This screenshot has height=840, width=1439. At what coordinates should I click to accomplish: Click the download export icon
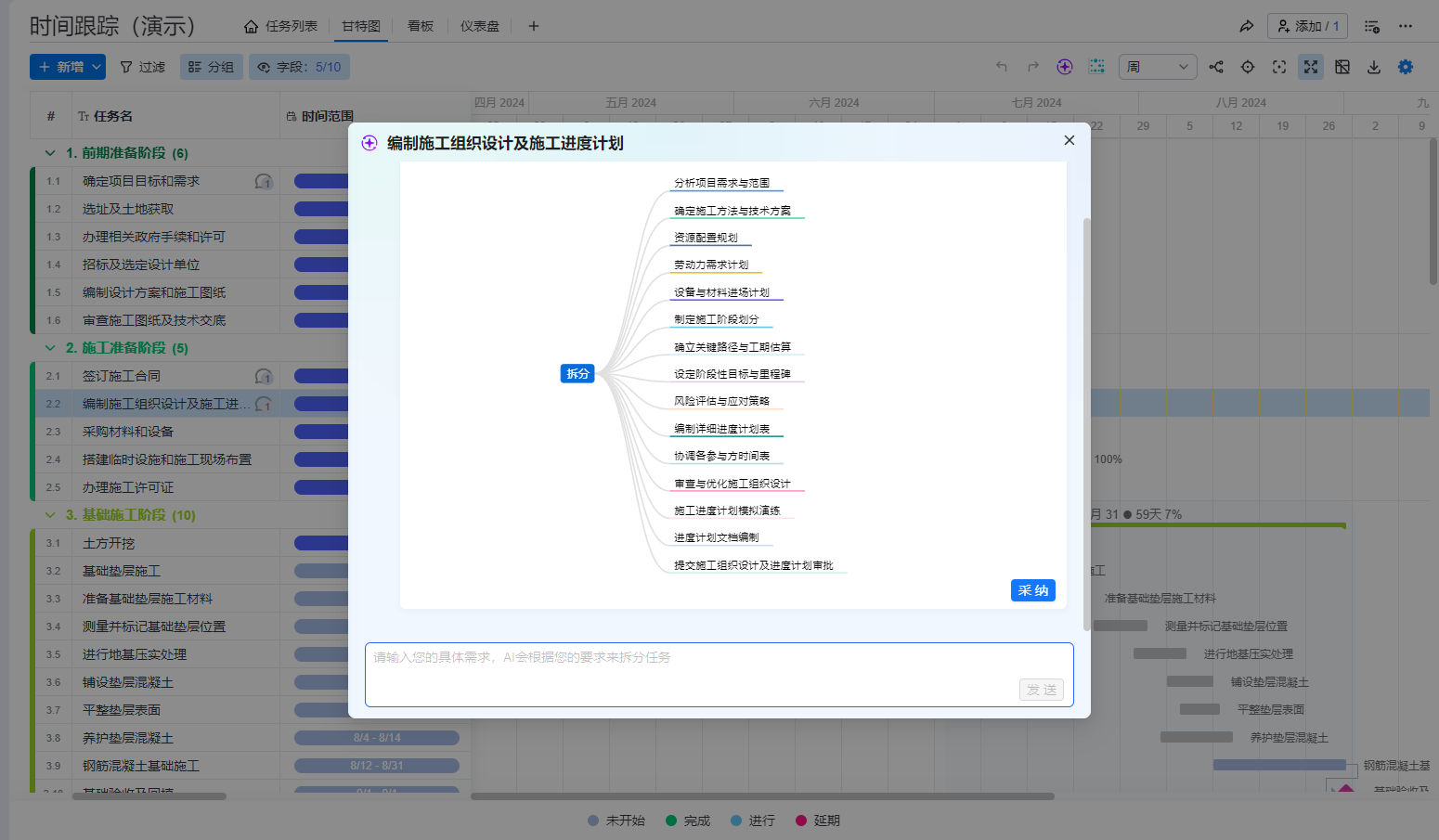(1374, 67)
